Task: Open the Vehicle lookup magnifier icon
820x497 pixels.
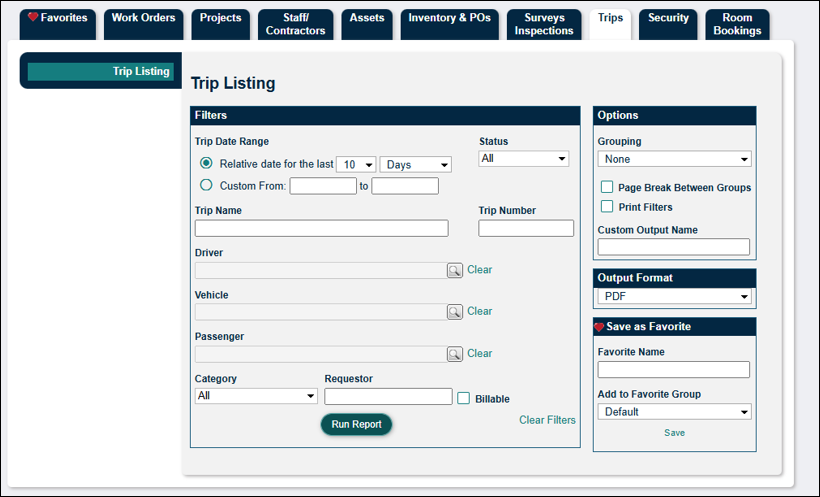Action: [454, 312]
